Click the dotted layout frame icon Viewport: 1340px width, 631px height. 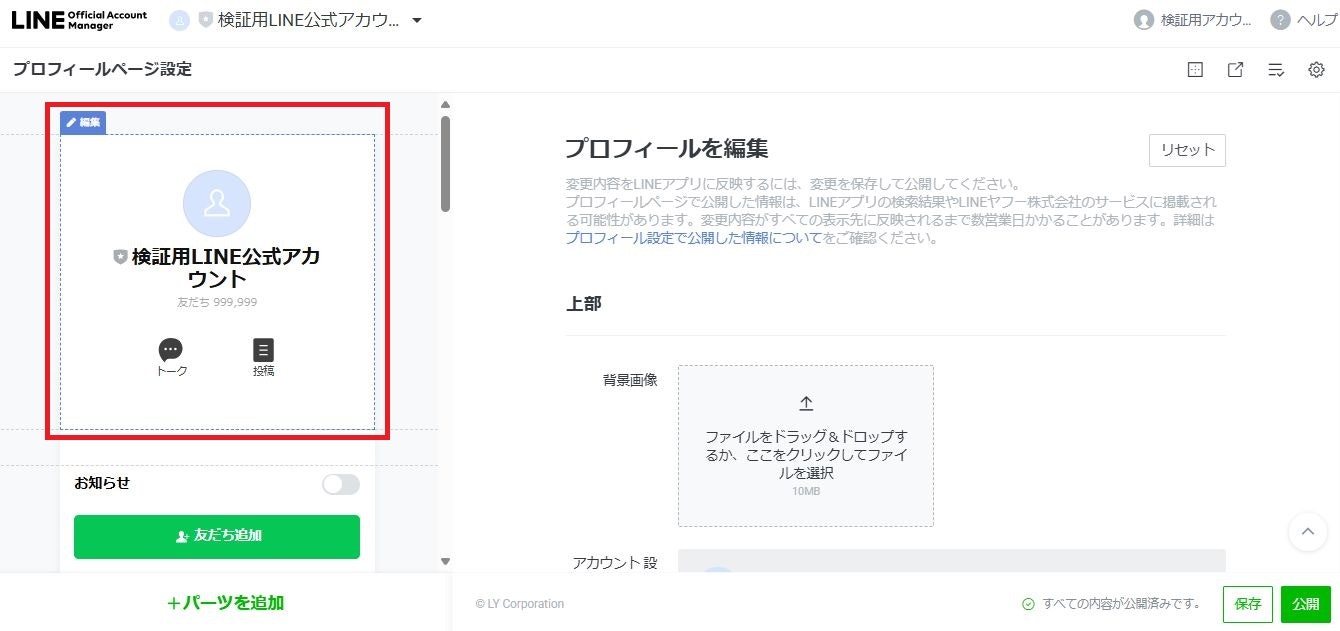pyautogui.click(x=1195, y=70)
